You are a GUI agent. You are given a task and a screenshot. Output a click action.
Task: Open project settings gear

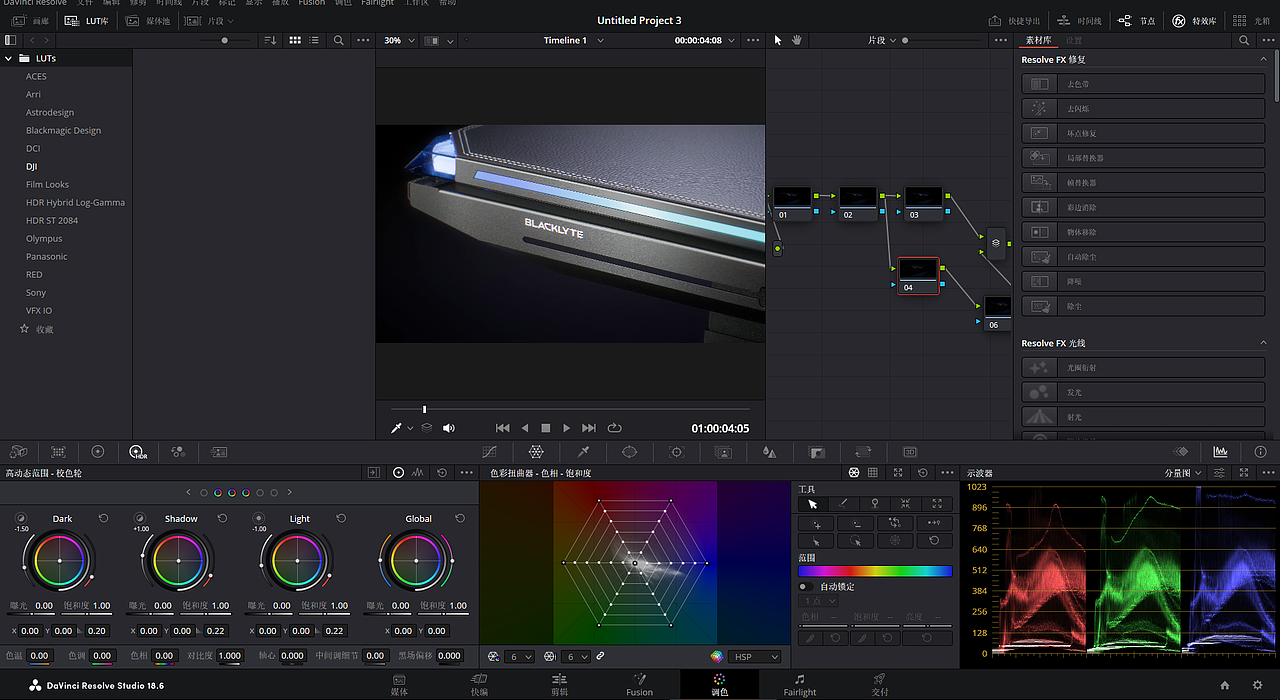[1258, 685]
